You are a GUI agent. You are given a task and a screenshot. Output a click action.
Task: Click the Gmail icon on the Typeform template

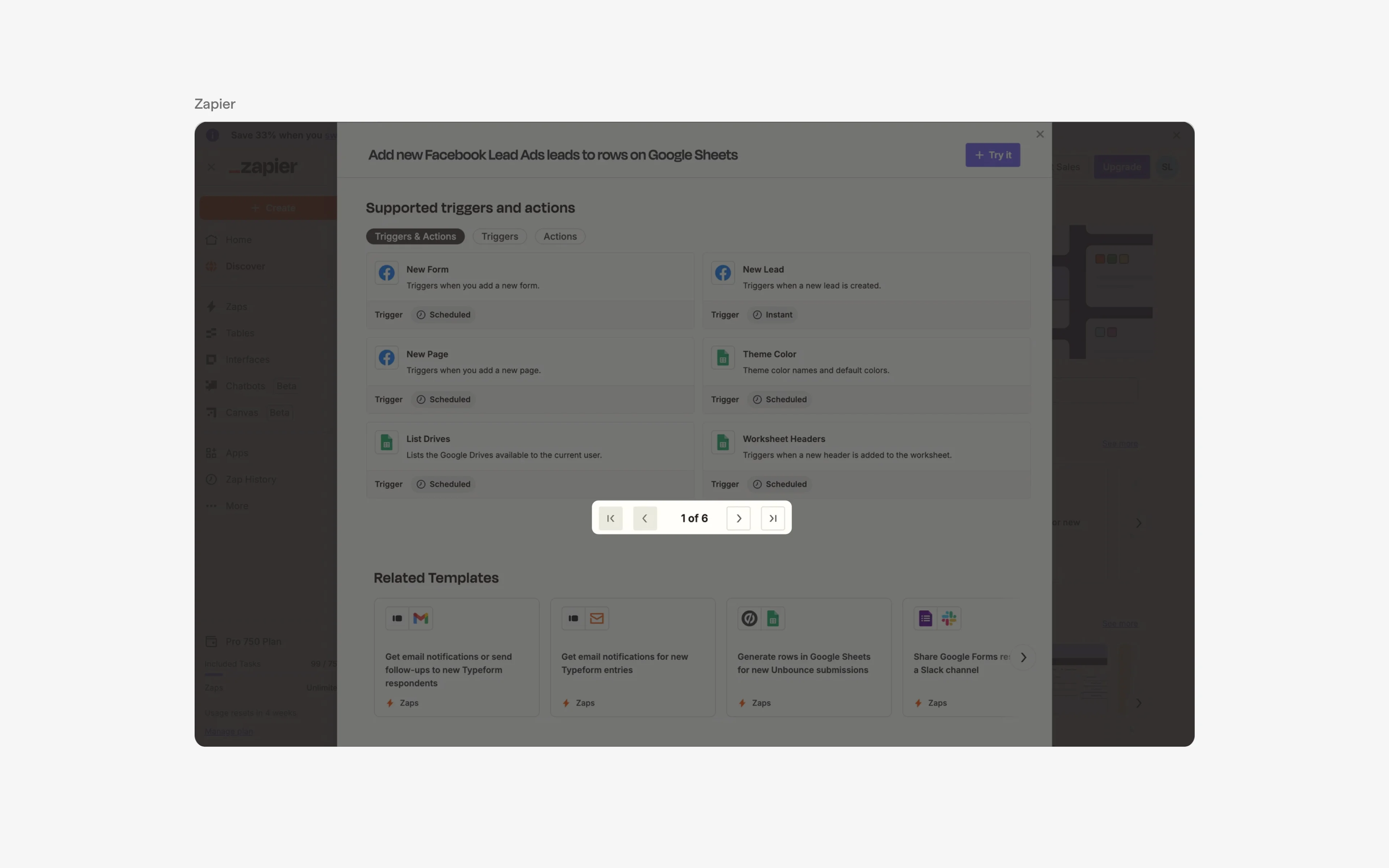[x=421, y=618]
